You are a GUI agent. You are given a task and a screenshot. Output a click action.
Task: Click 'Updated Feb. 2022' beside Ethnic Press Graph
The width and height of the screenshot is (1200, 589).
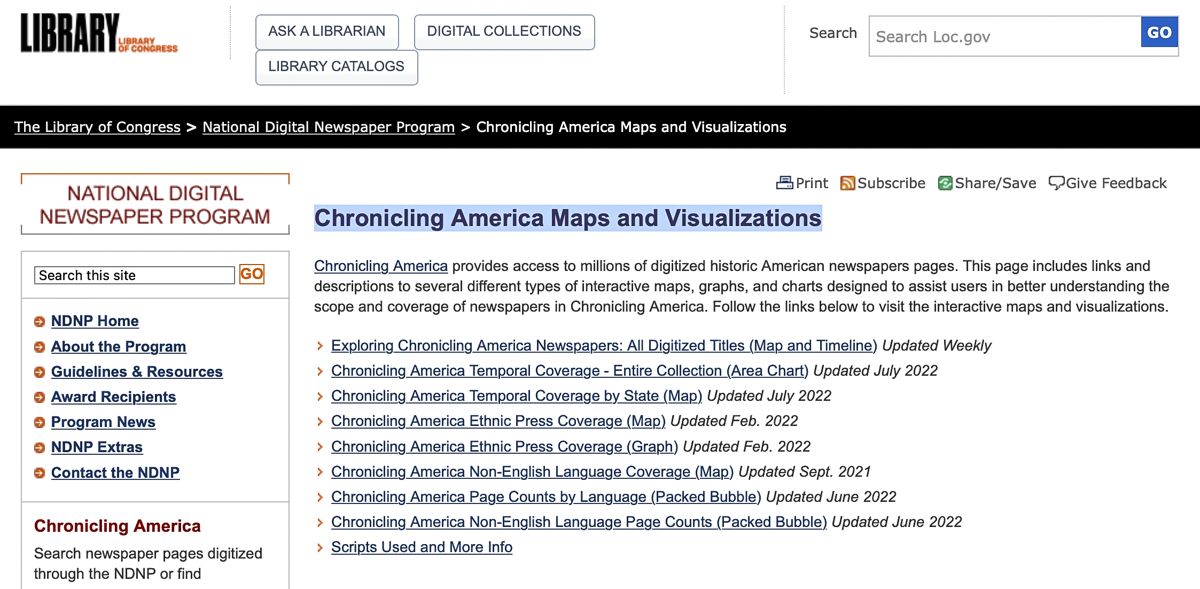pyautogui.click(x=747, y=446)
